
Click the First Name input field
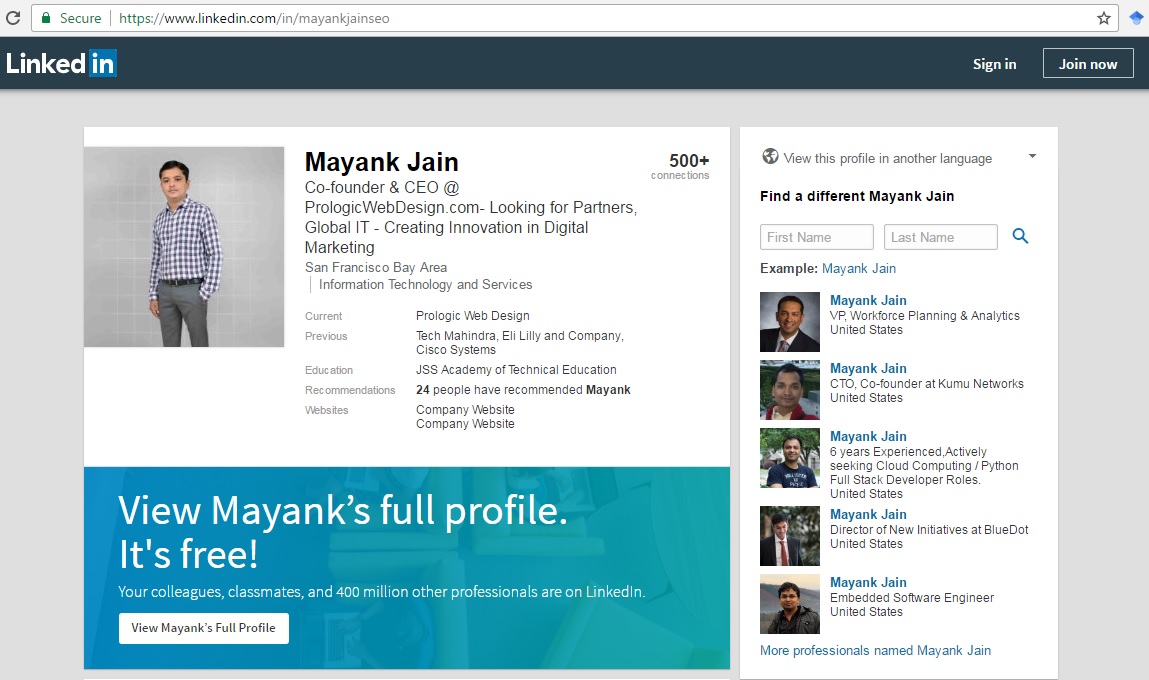(x=817, y=237)
